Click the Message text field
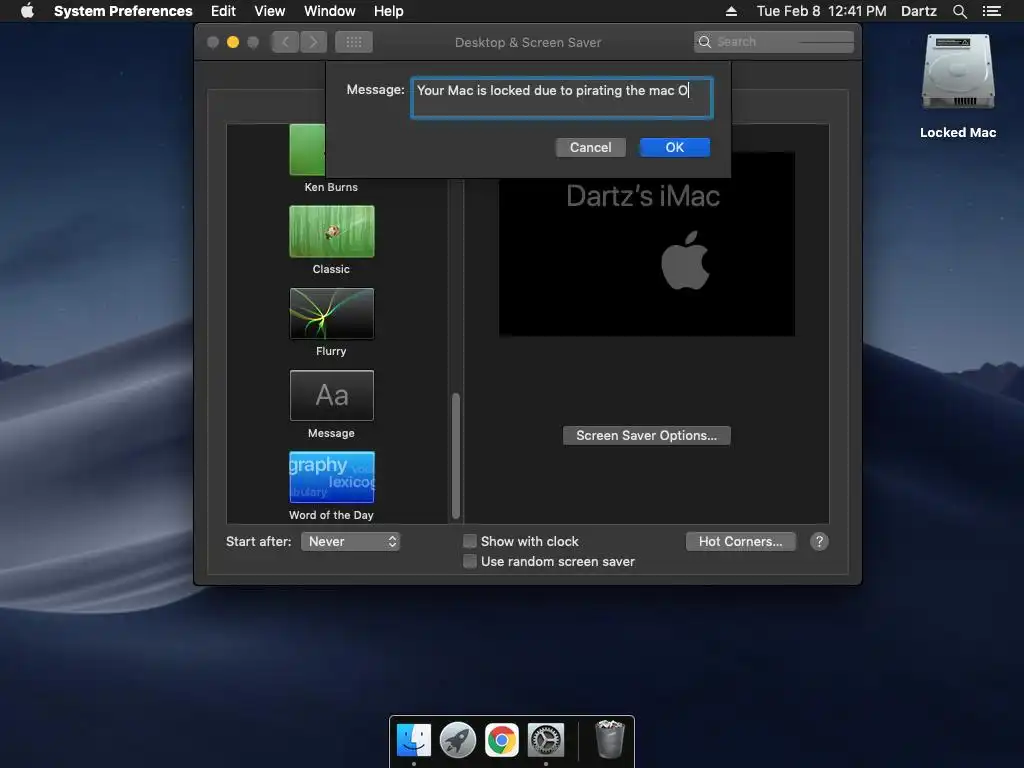Viewport: 1024px width, 768px height. coord(562,98)
